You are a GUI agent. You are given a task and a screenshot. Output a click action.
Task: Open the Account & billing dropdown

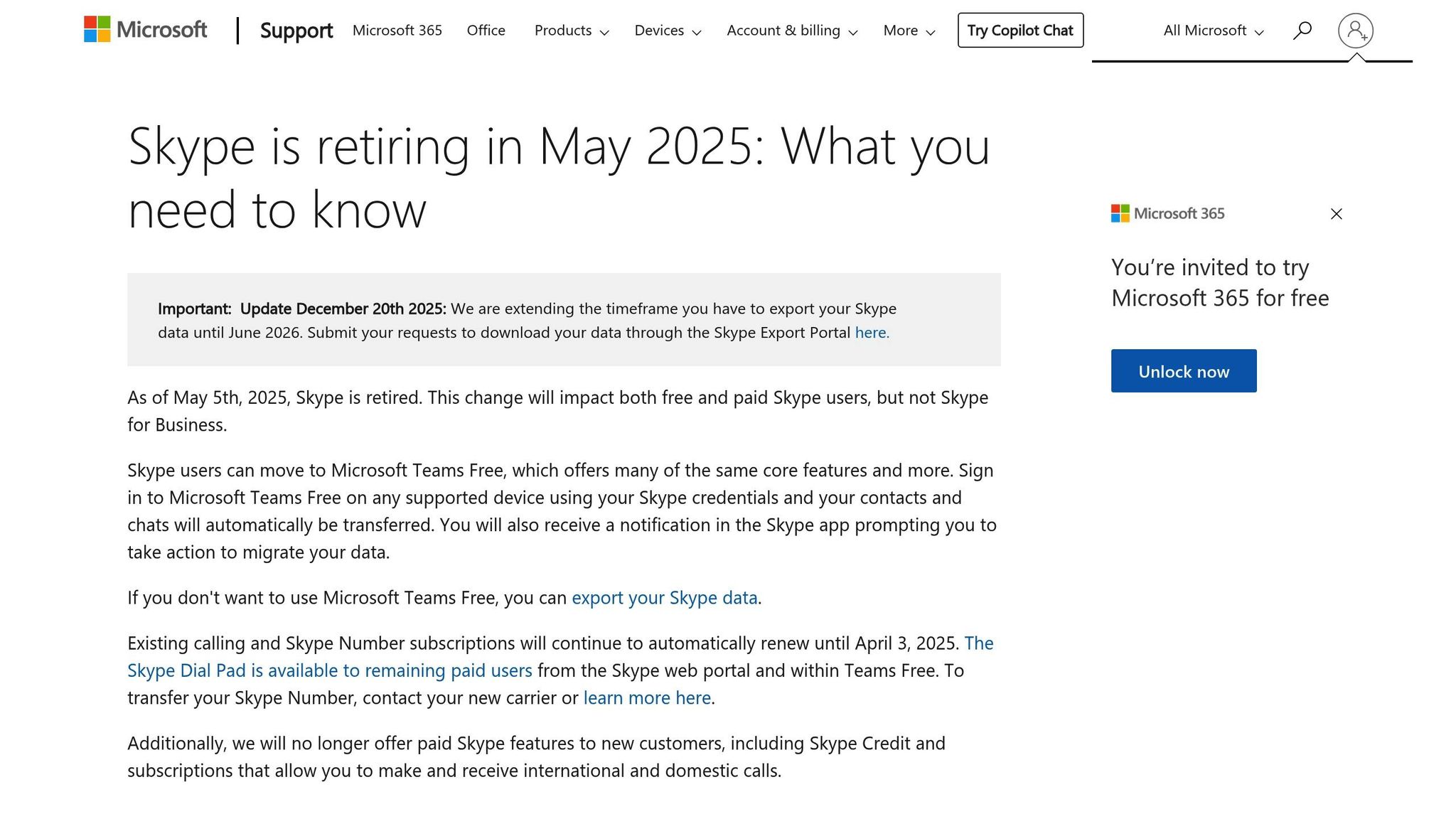pos(791,31)
